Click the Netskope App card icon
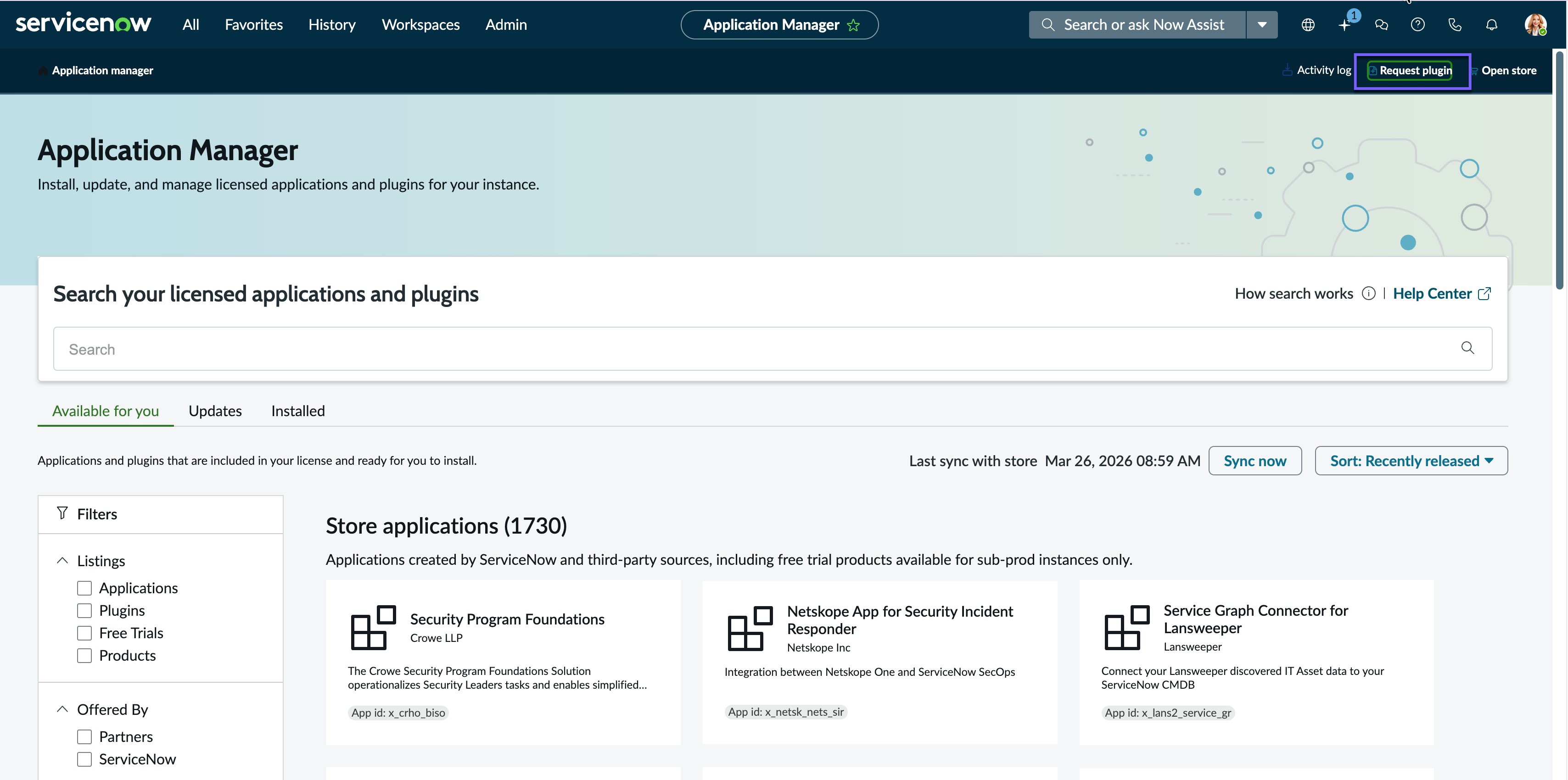 [x=750, y=628]
